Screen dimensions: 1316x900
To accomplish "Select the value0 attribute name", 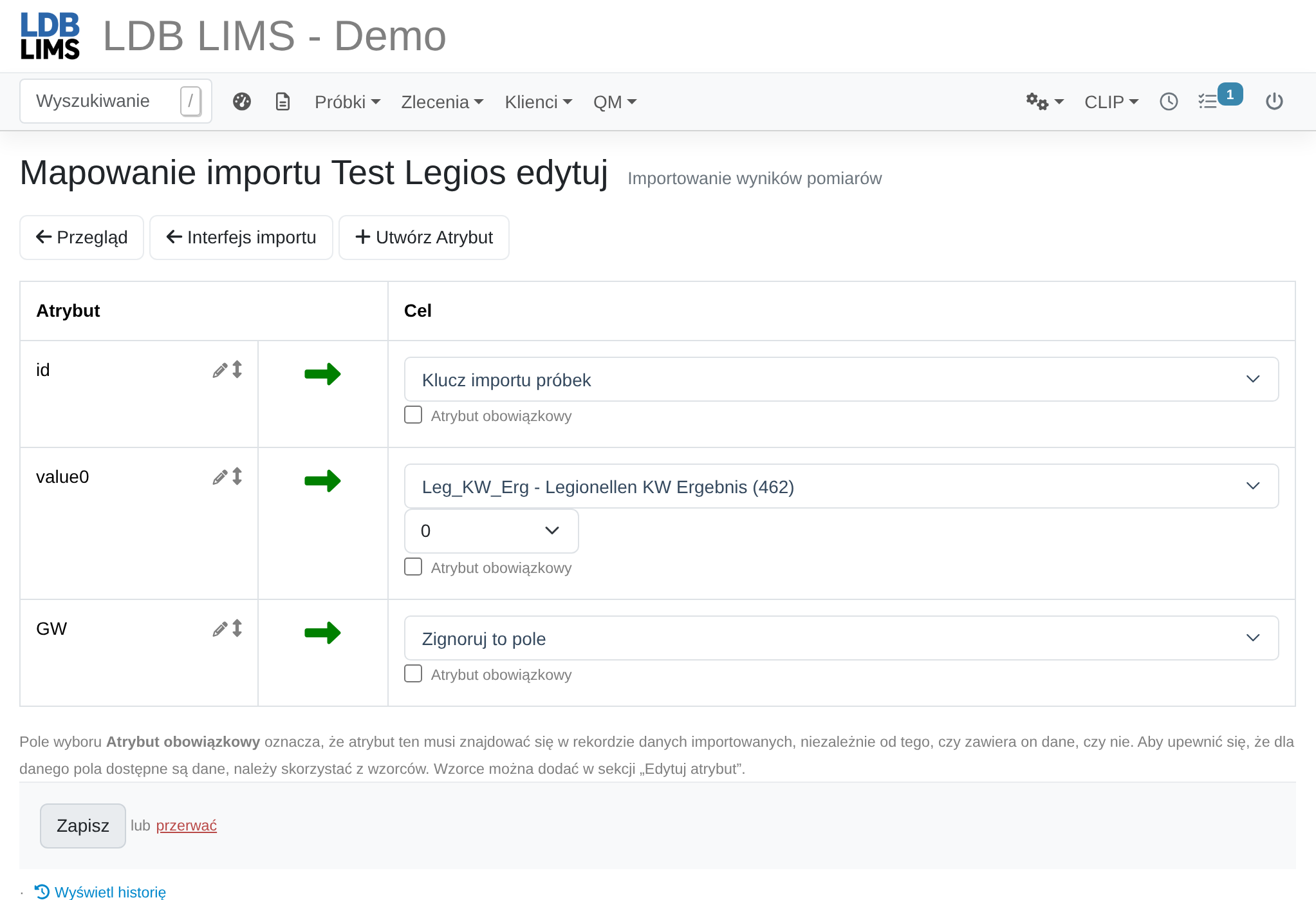I will pyautogui.click(x=62, y=477).
